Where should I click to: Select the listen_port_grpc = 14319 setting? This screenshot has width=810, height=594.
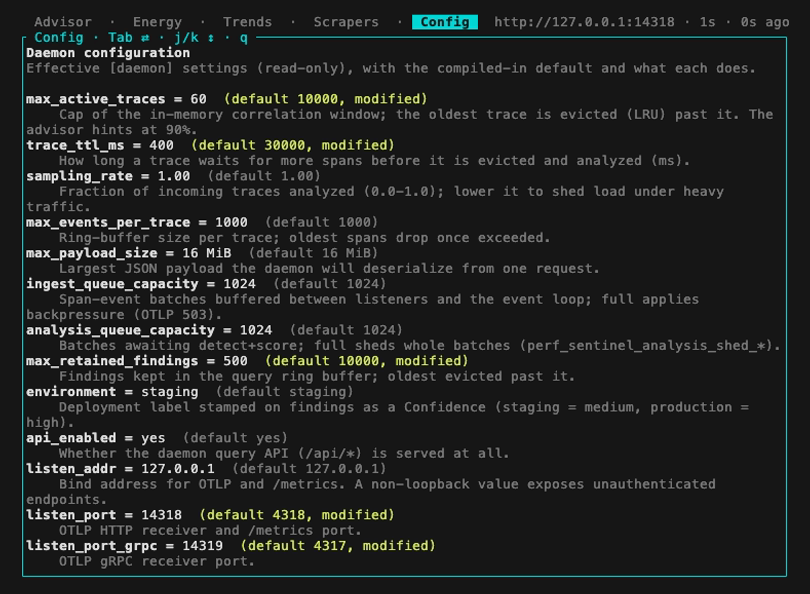point(124,546)
